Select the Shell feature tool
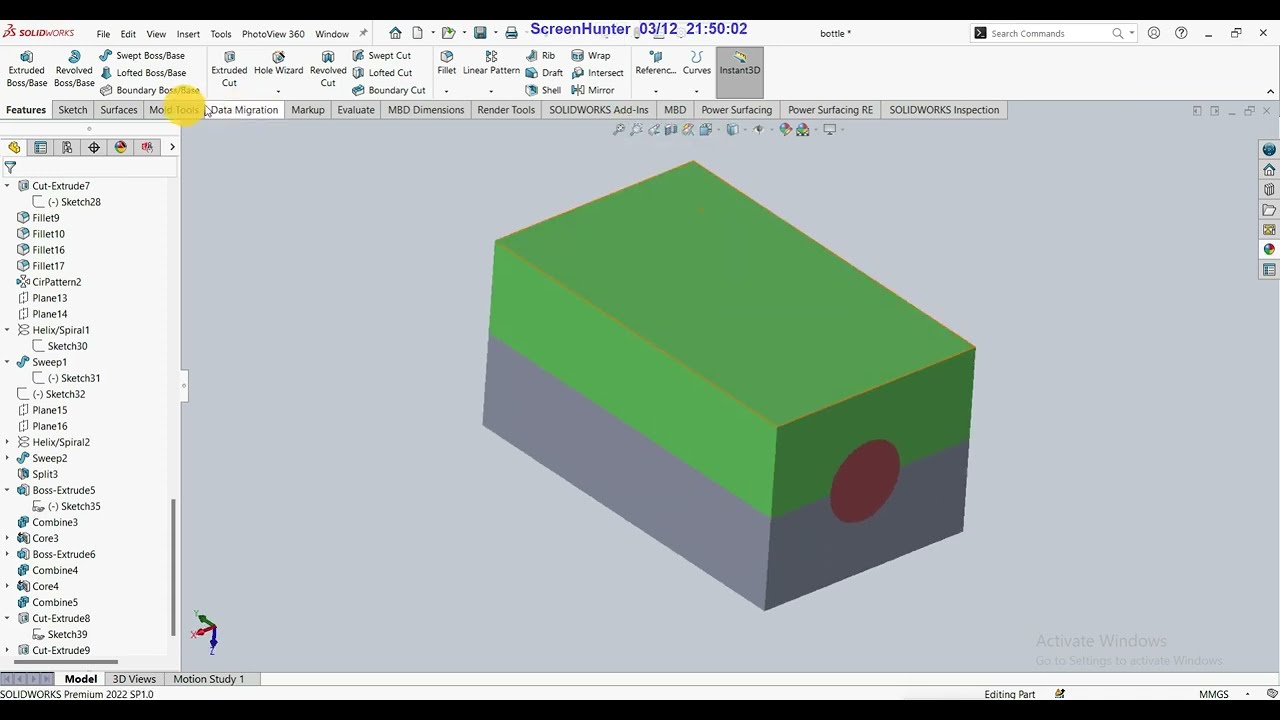Image resolution: width=1280 pixels, height=720 pixels. (x=543, y=90)
